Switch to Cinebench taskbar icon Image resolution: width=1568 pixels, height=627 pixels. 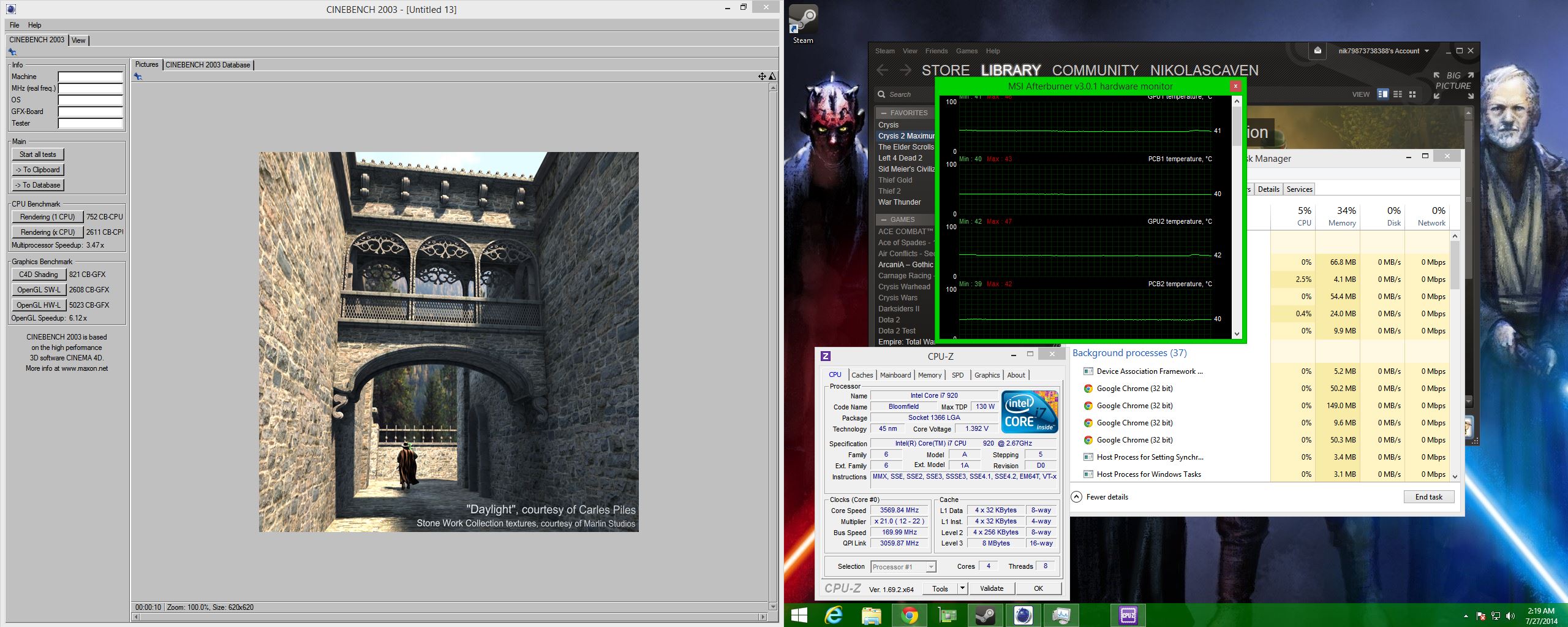1023,615
